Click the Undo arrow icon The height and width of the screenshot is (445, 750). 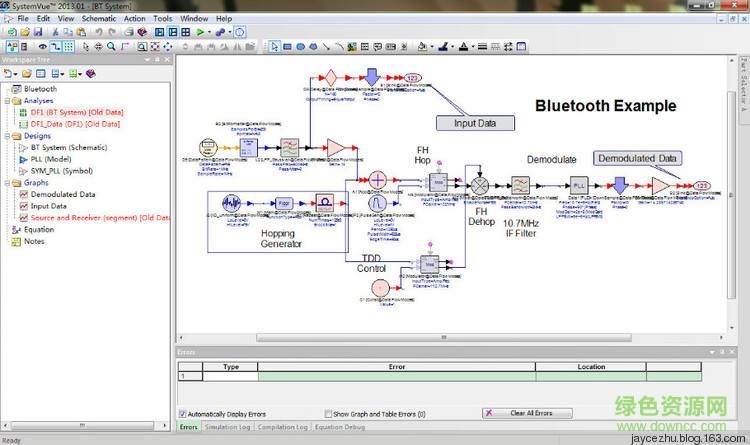pos(98,32)
